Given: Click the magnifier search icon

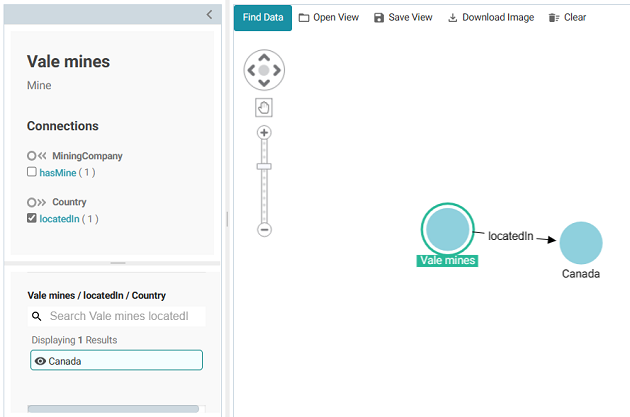Looking at the screenshot, I should click(37, 316).
